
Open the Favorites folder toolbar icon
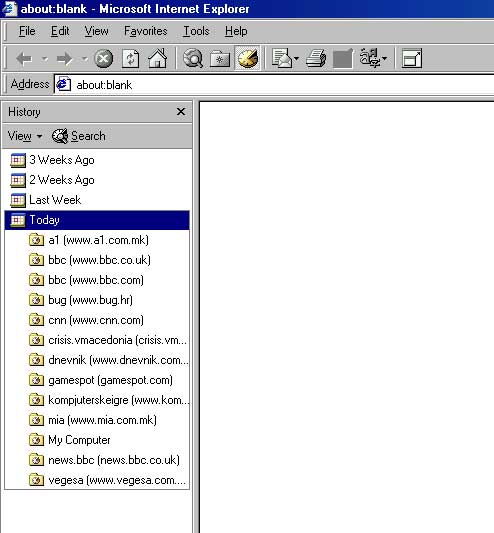point(220,59)
